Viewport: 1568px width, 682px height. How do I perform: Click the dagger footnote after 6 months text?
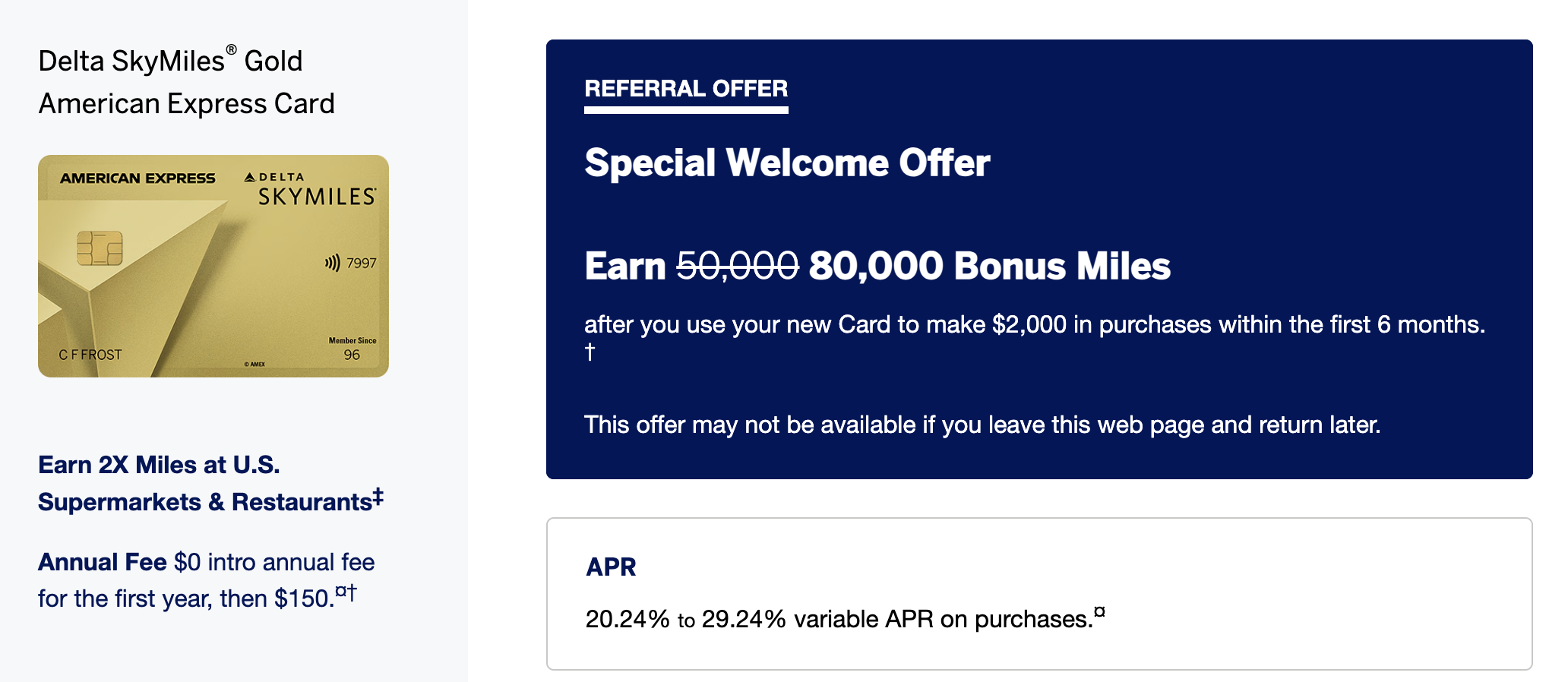point(590,352)
